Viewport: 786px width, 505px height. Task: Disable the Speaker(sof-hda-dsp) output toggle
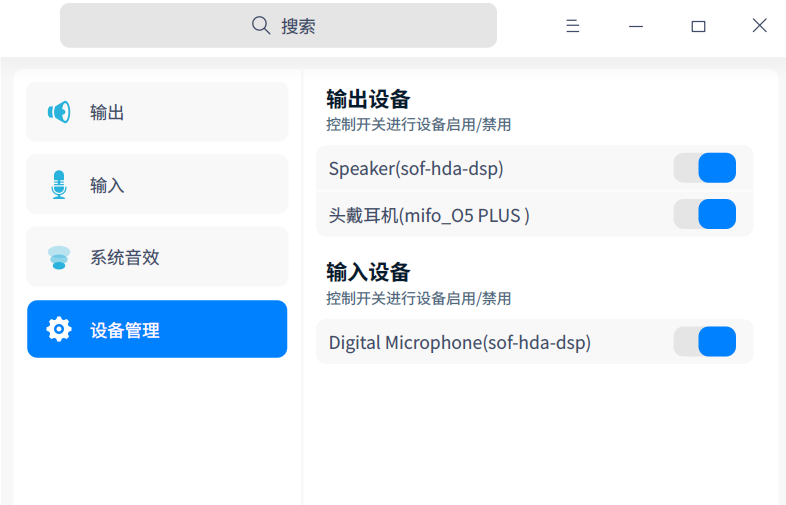click(705, 168)
